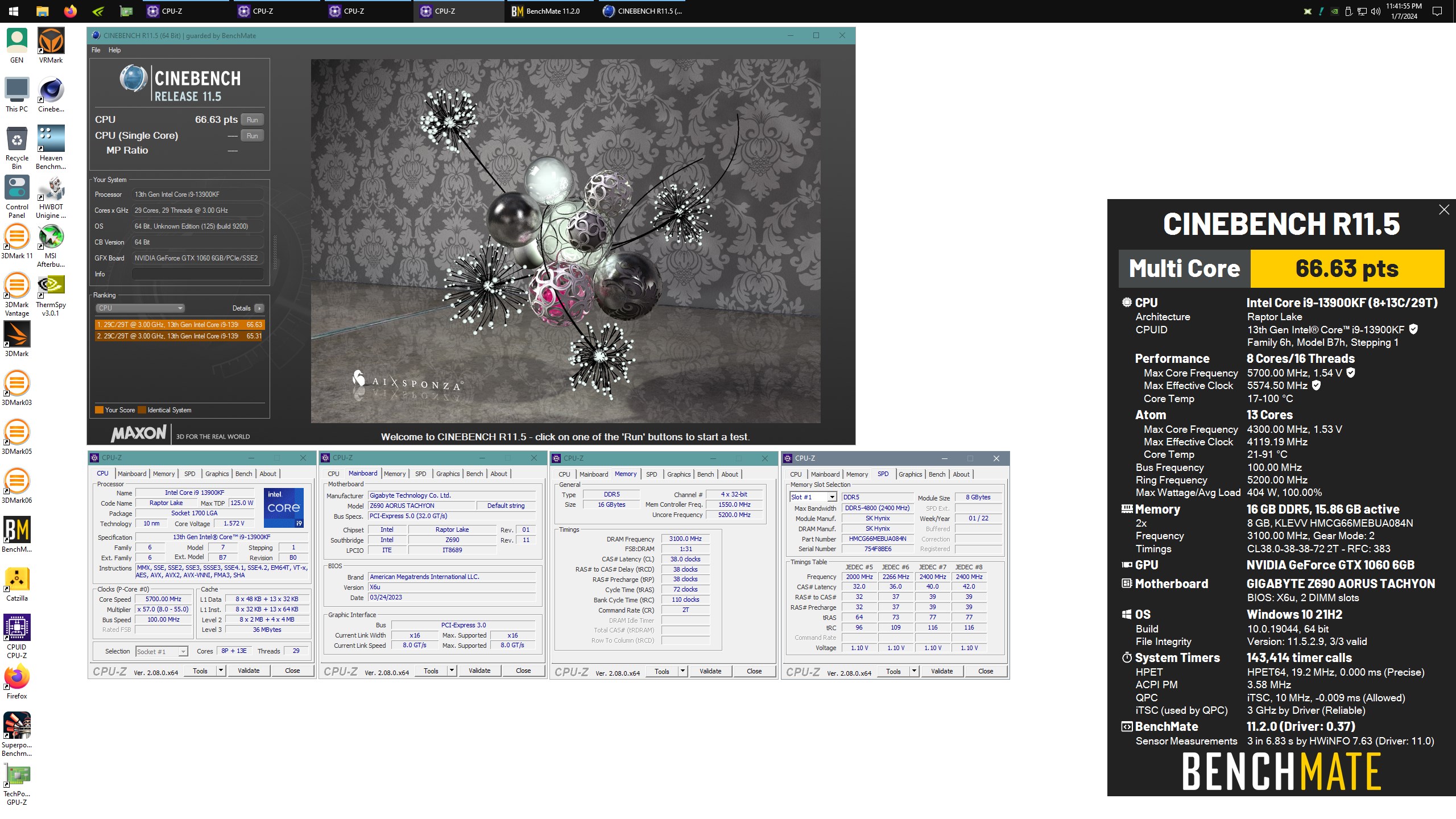Open the This PC desktop icon
Screen dimensions: 1456x819
tap(16, 94)
